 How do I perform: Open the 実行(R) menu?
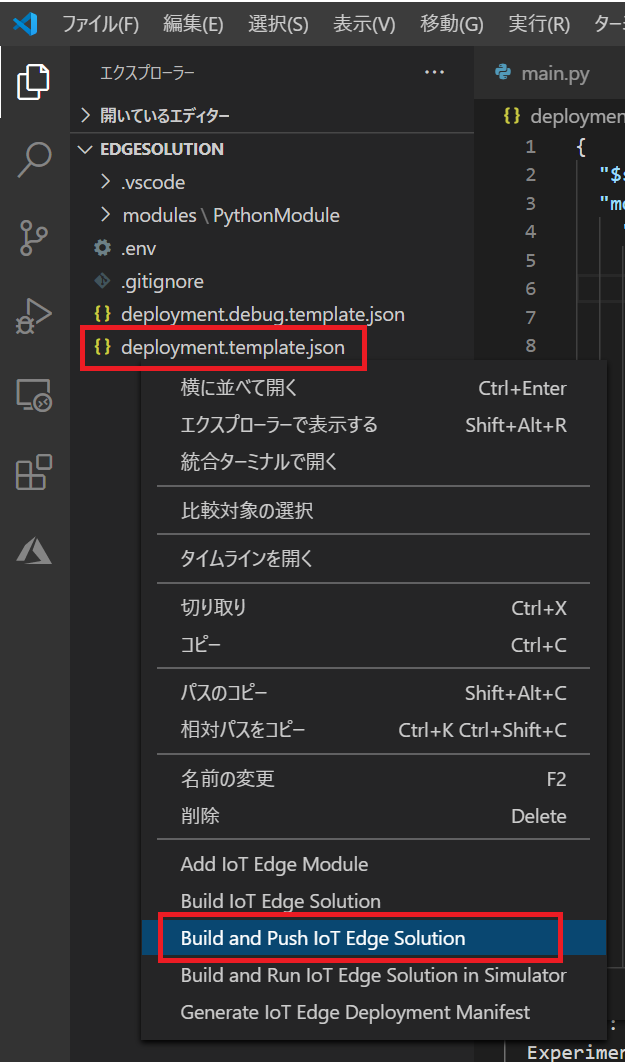539,24
